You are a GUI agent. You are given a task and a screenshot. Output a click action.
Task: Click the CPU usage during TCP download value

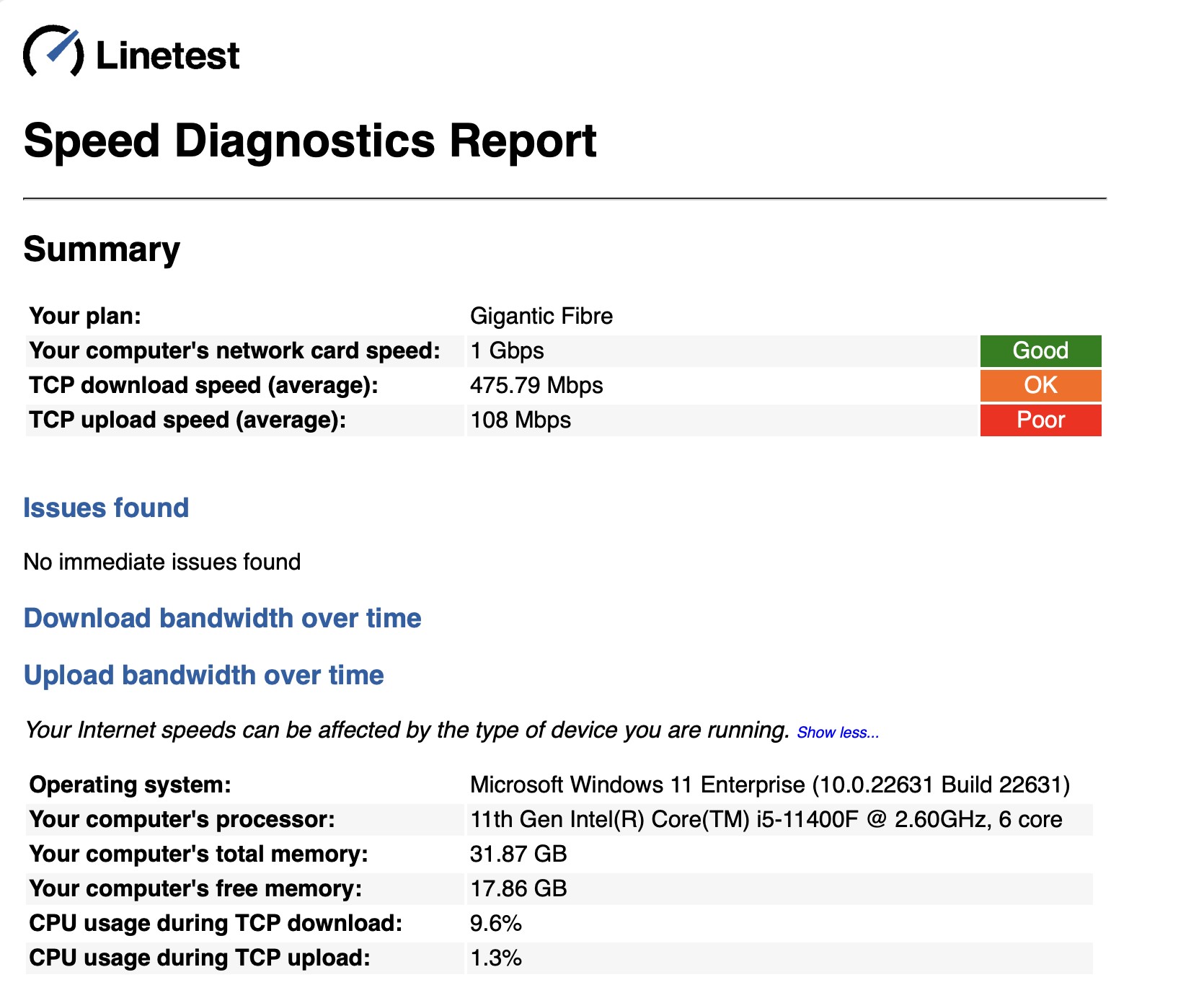pyautogui.click(x=496, y=923)
